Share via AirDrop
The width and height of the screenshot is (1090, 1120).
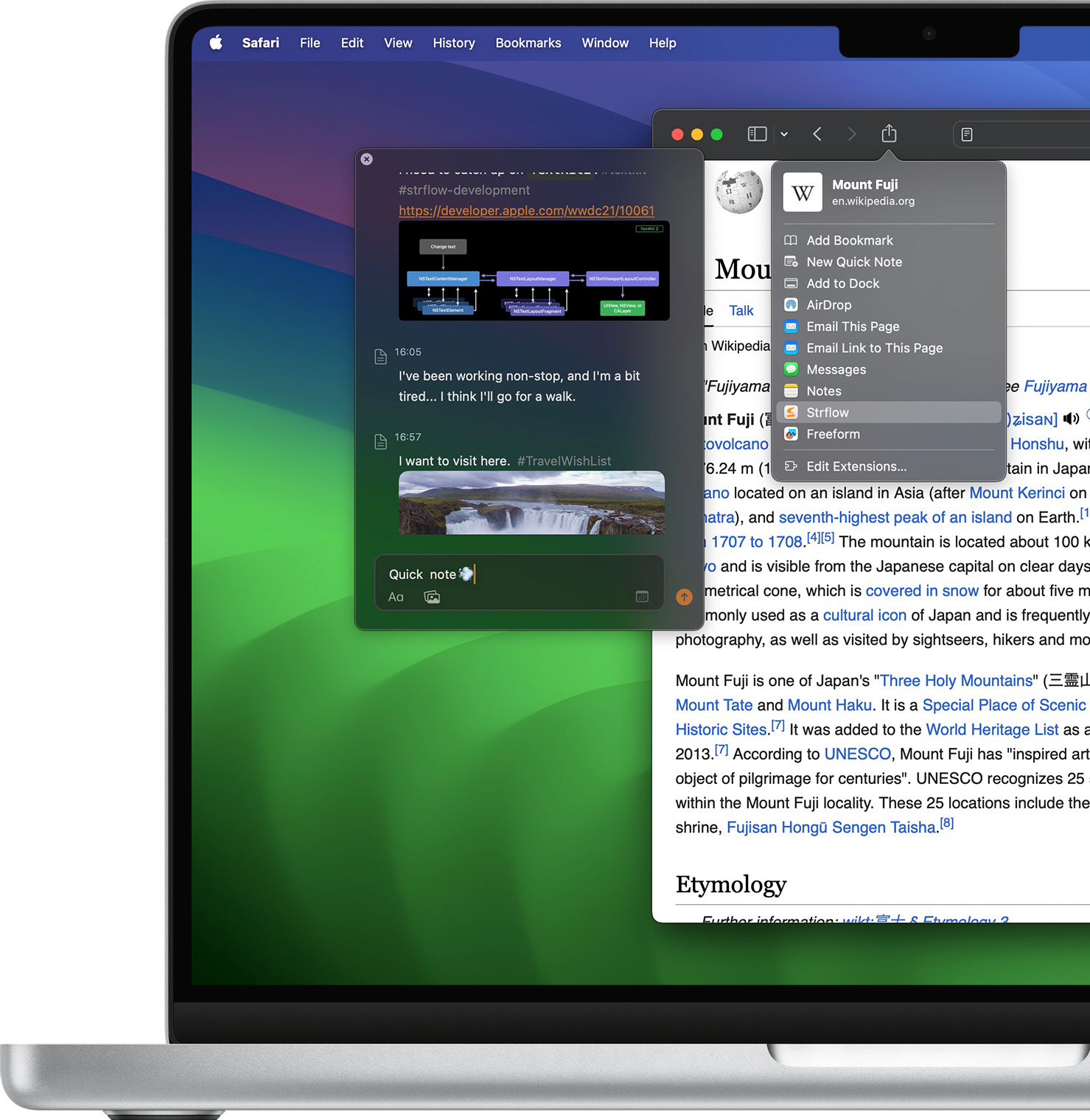click(x=889, y=305)
